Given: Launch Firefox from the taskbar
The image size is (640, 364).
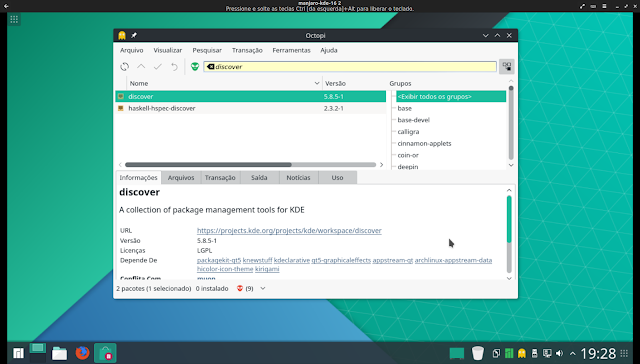Looking at the screenshot, I should pyautogui.click(x=82, y=353).
